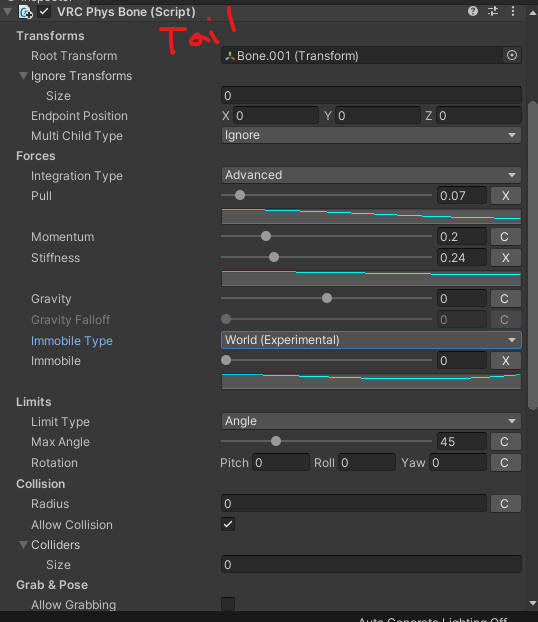Click the Momentum value field 0.2
Image resolution: width=538 pixels, height=622 pixels.
pos(462,237)
